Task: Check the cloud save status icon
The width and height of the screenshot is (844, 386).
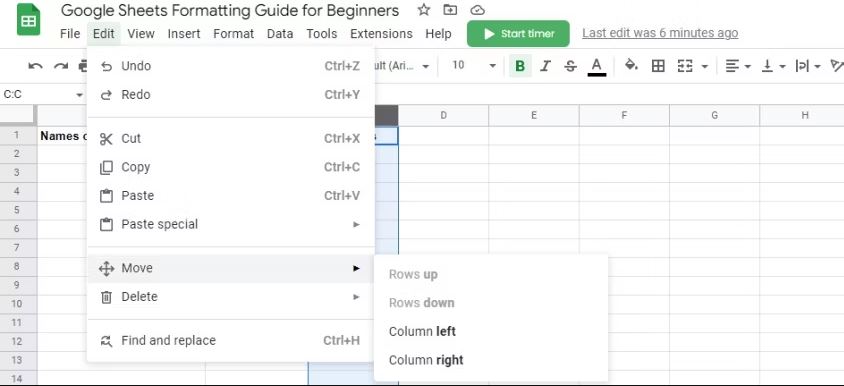Action: pos(477,10)
